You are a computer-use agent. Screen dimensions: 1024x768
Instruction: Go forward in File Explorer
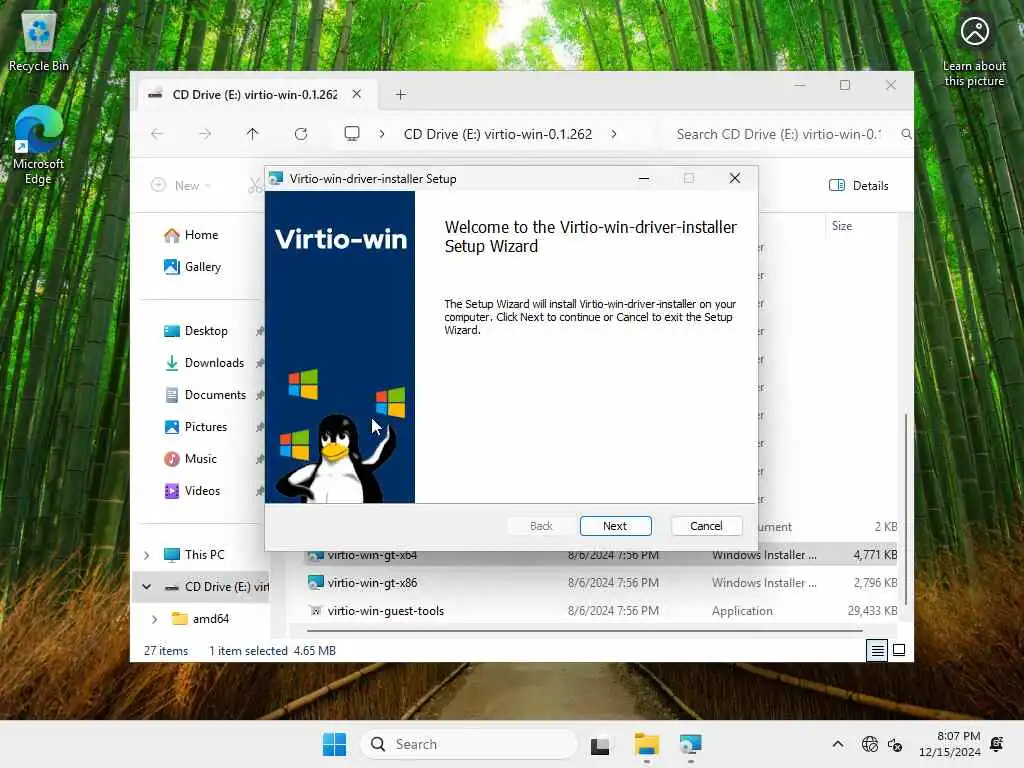coord(205,134)
